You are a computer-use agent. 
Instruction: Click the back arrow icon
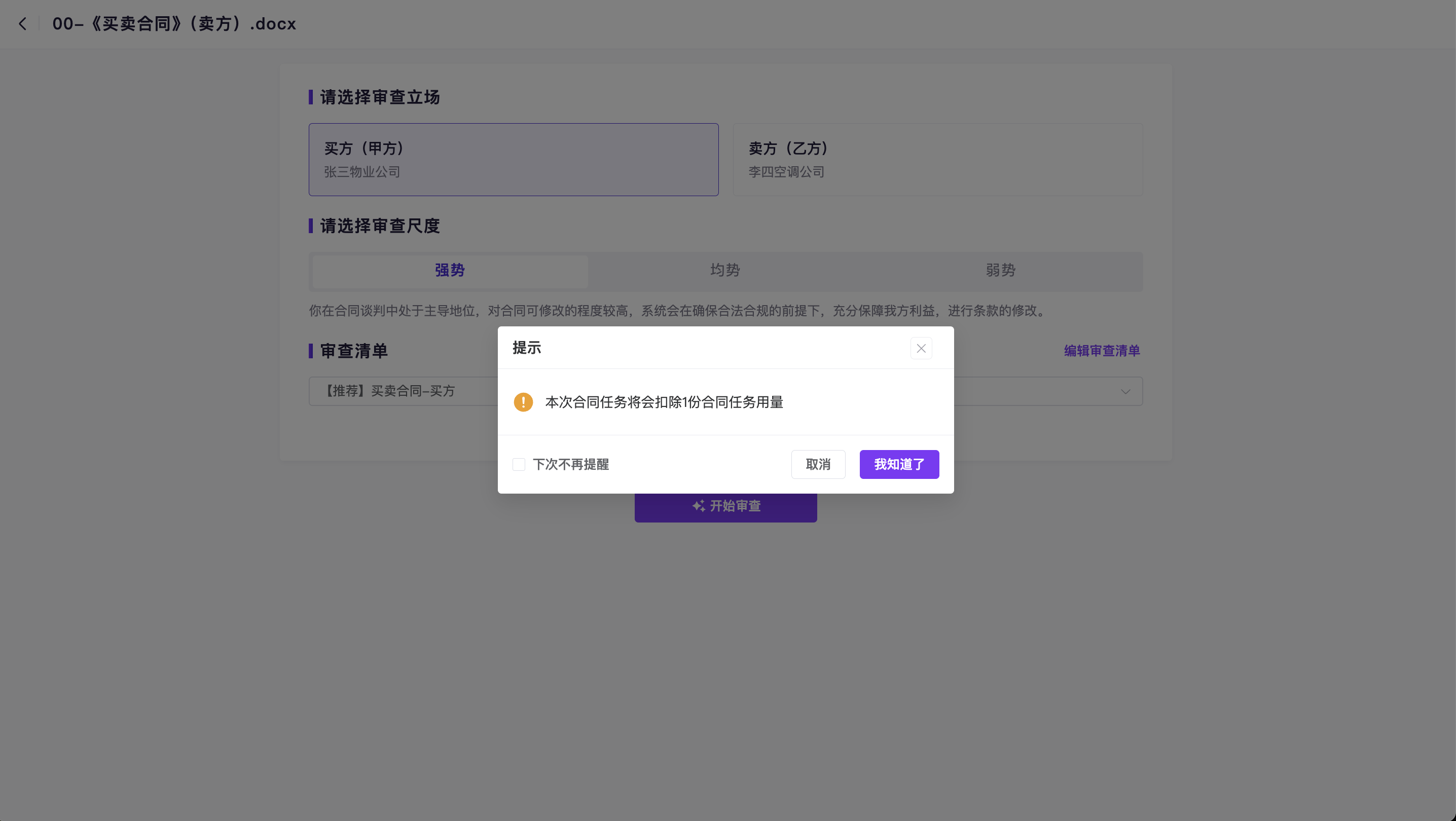pyautogui.click(x=23, y=24)
